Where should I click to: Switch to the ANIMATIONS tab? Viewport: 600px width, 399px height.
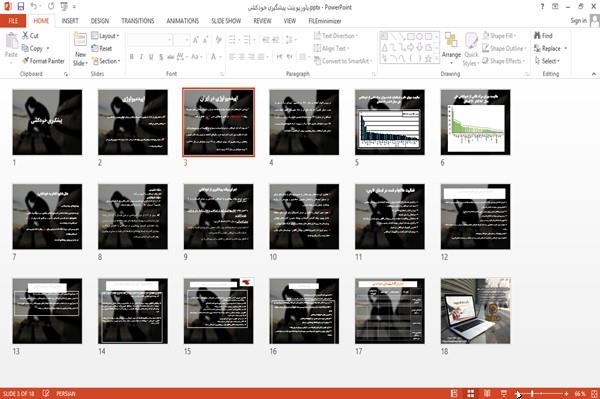pyautogui.click(x=183, y=21)
